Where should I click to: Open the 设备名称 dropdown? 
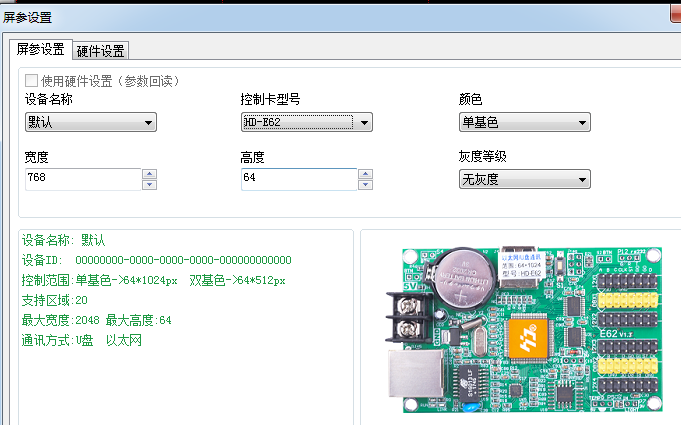pos(91,122)
